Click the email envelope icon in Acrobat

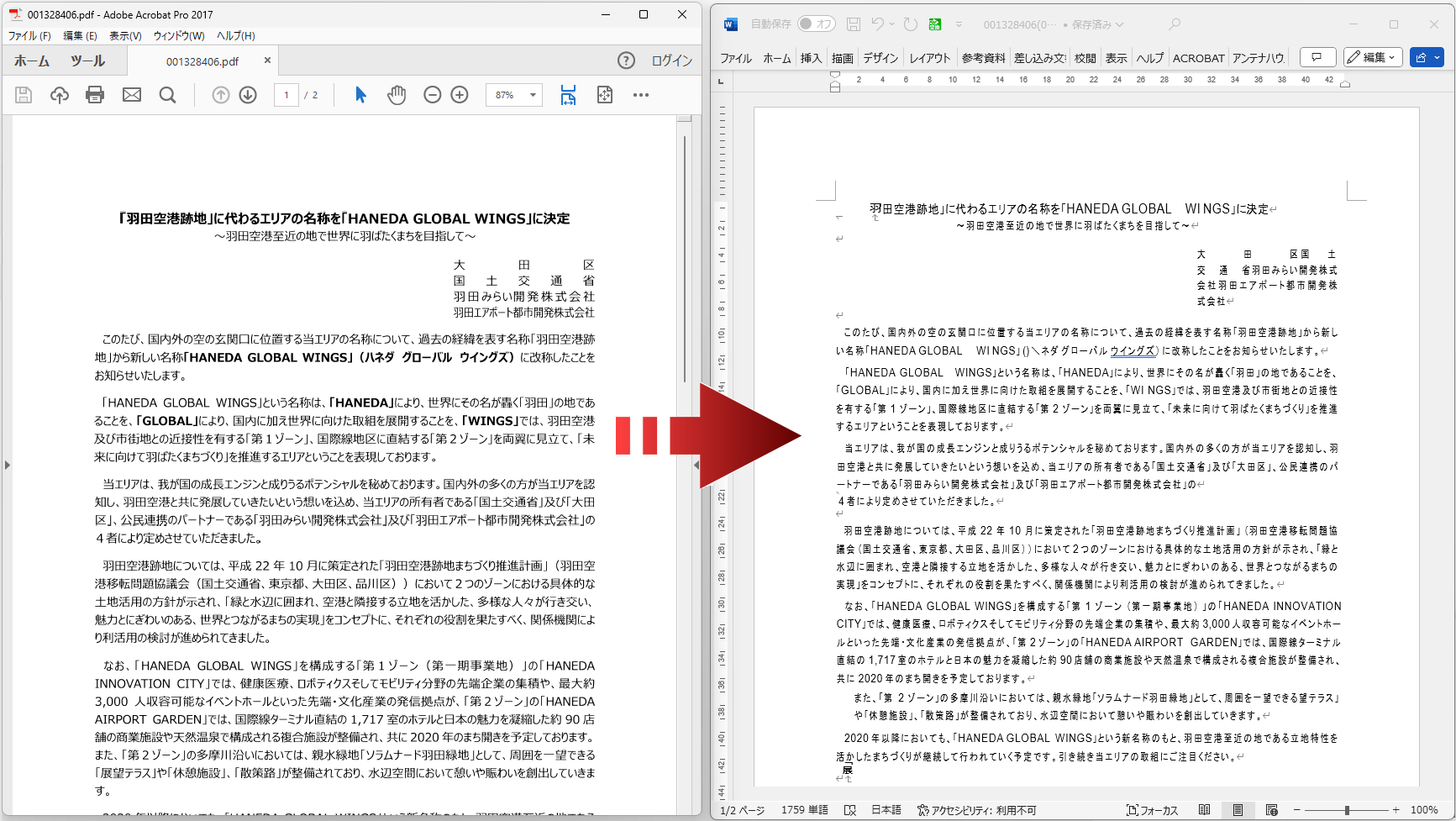coord(132,95)
